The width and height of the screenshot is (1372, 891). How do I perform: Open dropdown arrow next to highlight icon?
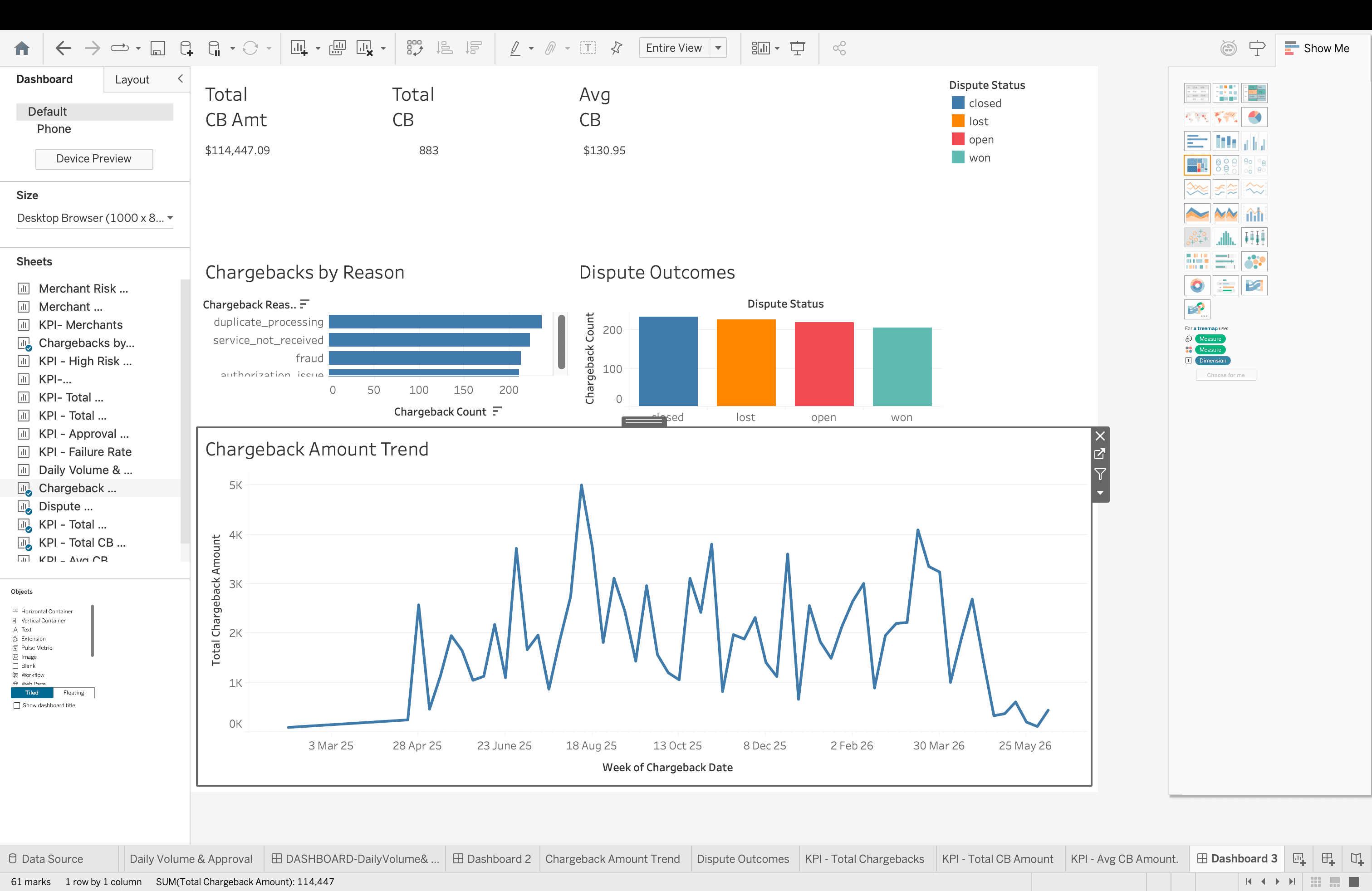pos(531,49)
